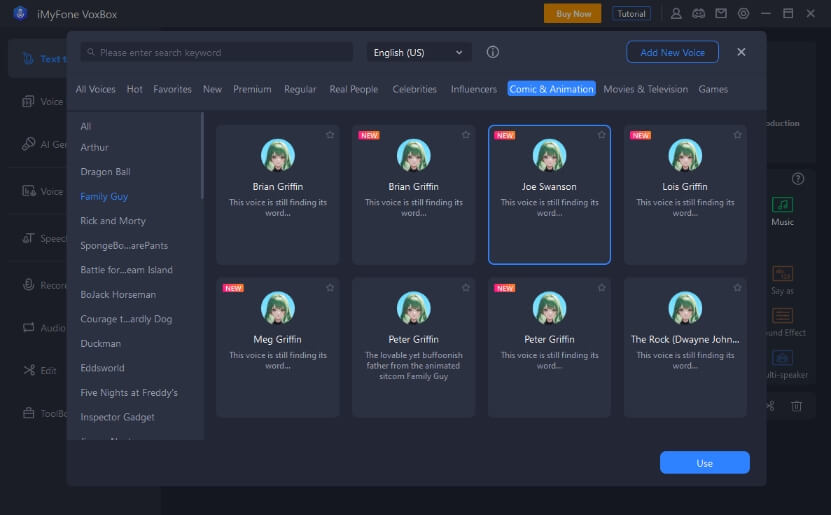831x515 pixels.
Task: Switch to Celebrities tab
Action: [414, 89]
